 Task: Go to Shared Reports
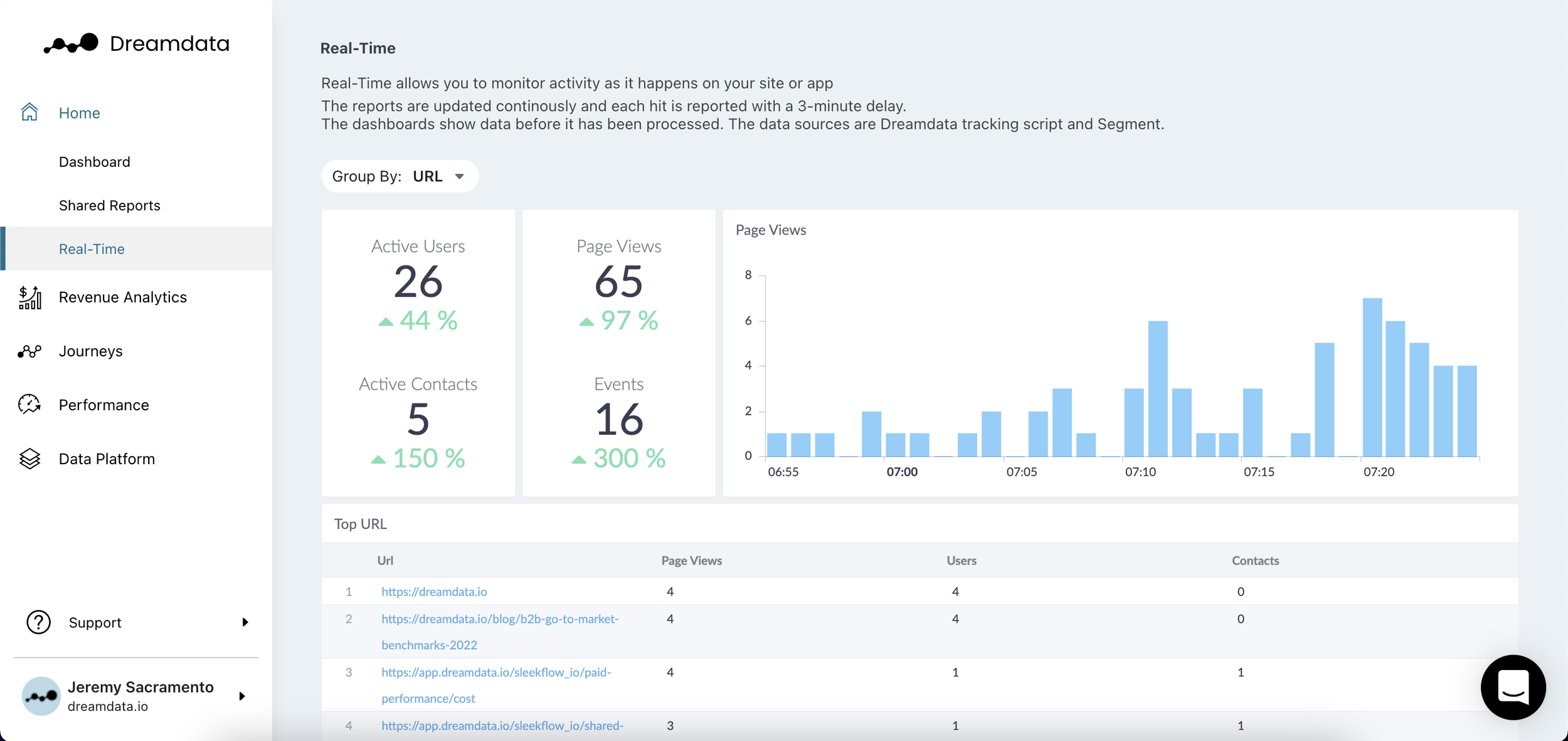point(110,205)
